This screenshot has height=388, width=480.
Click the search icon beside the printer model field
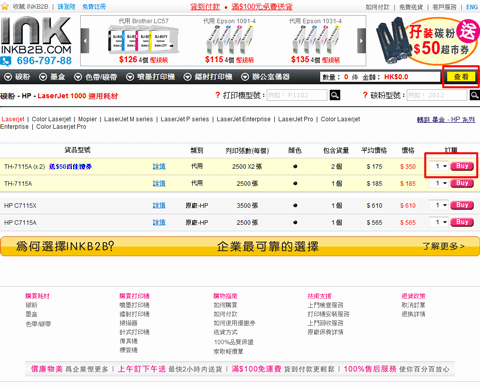tap(335, 95)
